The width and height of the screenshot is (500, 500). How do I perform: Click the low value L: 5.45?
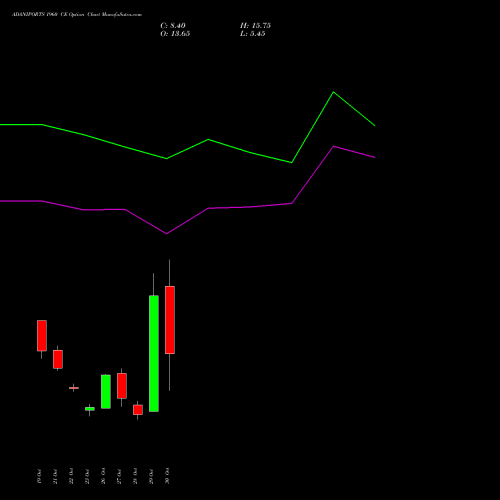[x=253, y=34]
